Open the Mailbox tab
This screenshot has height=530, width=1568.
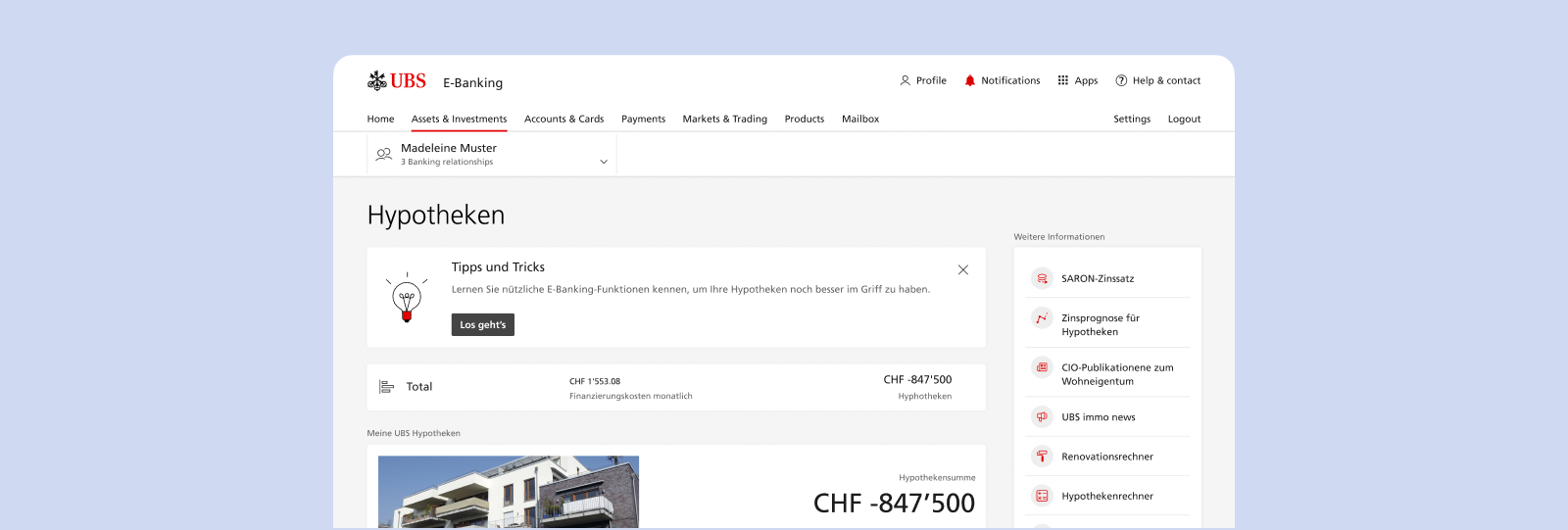point(859,119)
